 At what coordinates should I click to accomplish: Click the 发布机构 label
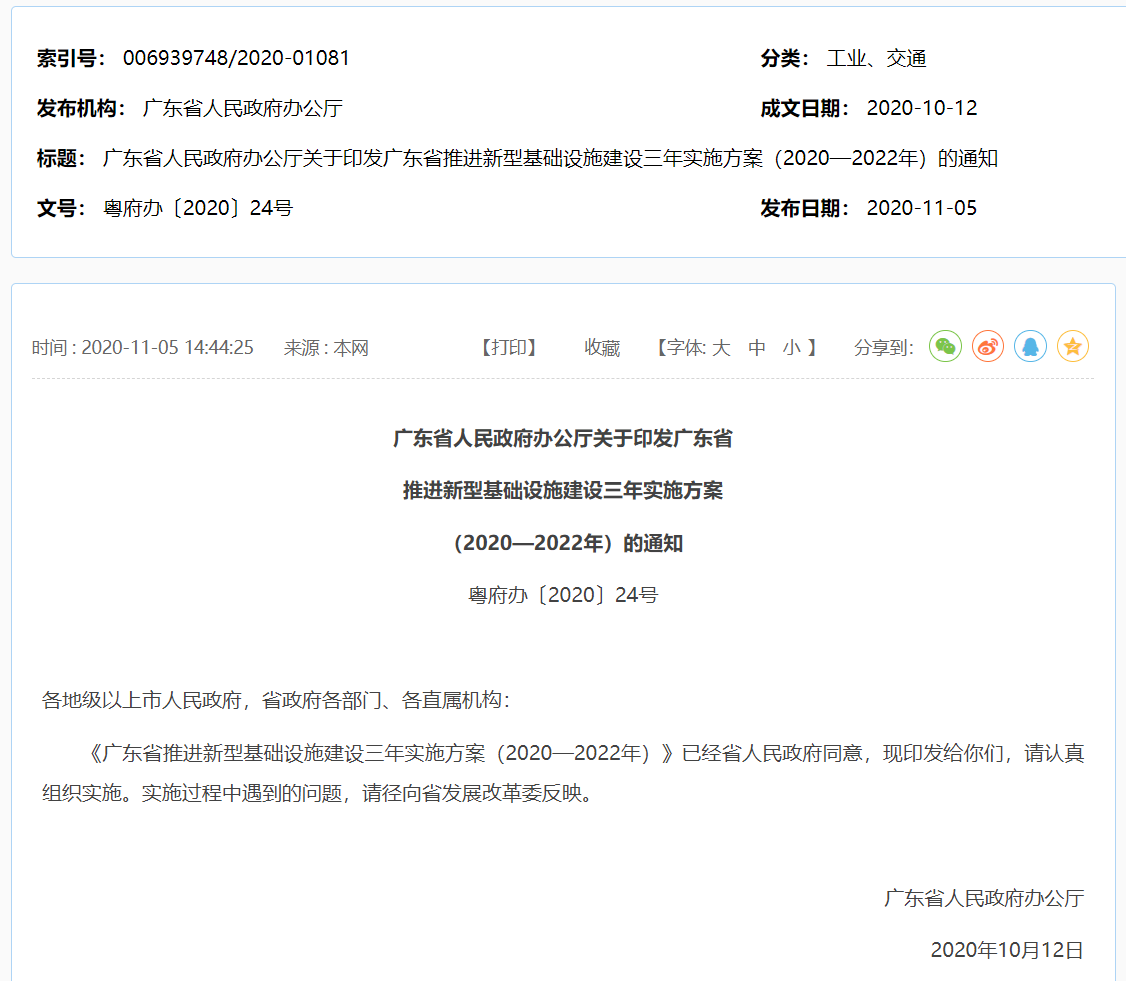(81, 108)
